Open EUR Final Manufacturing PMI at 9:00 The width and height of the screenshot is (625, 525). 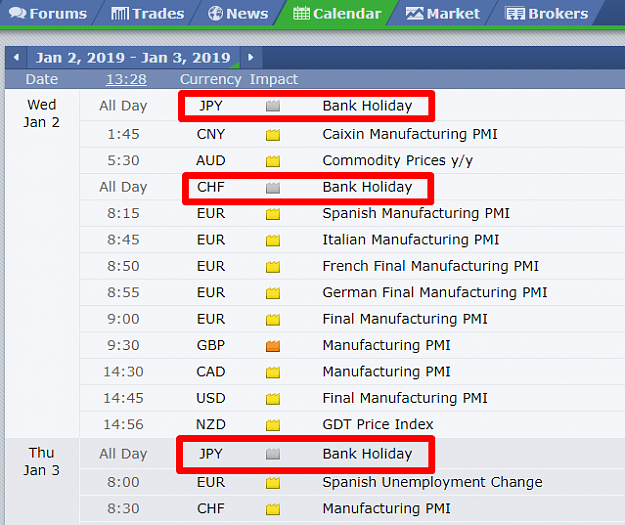(405, 319)
